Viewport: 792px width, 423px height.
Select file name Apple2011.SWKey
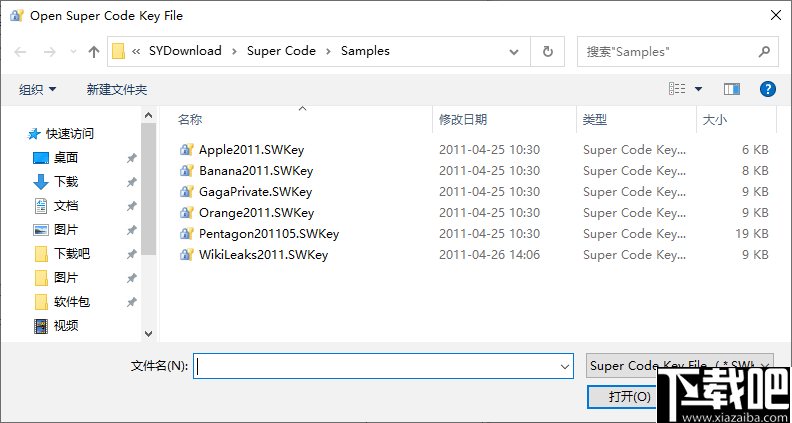[252, 150]
